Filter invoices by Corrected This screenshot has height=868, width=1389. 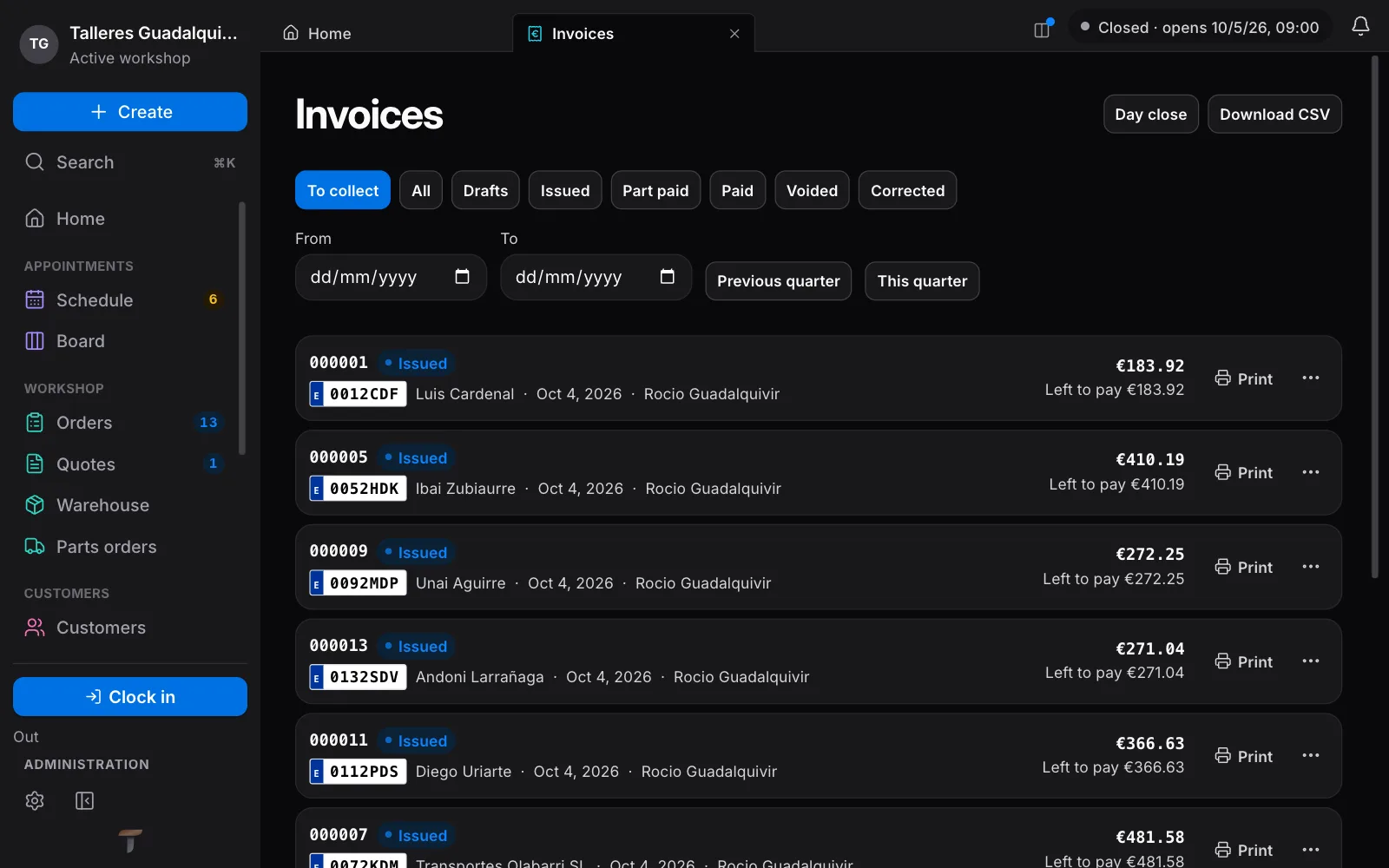[907, 191]
